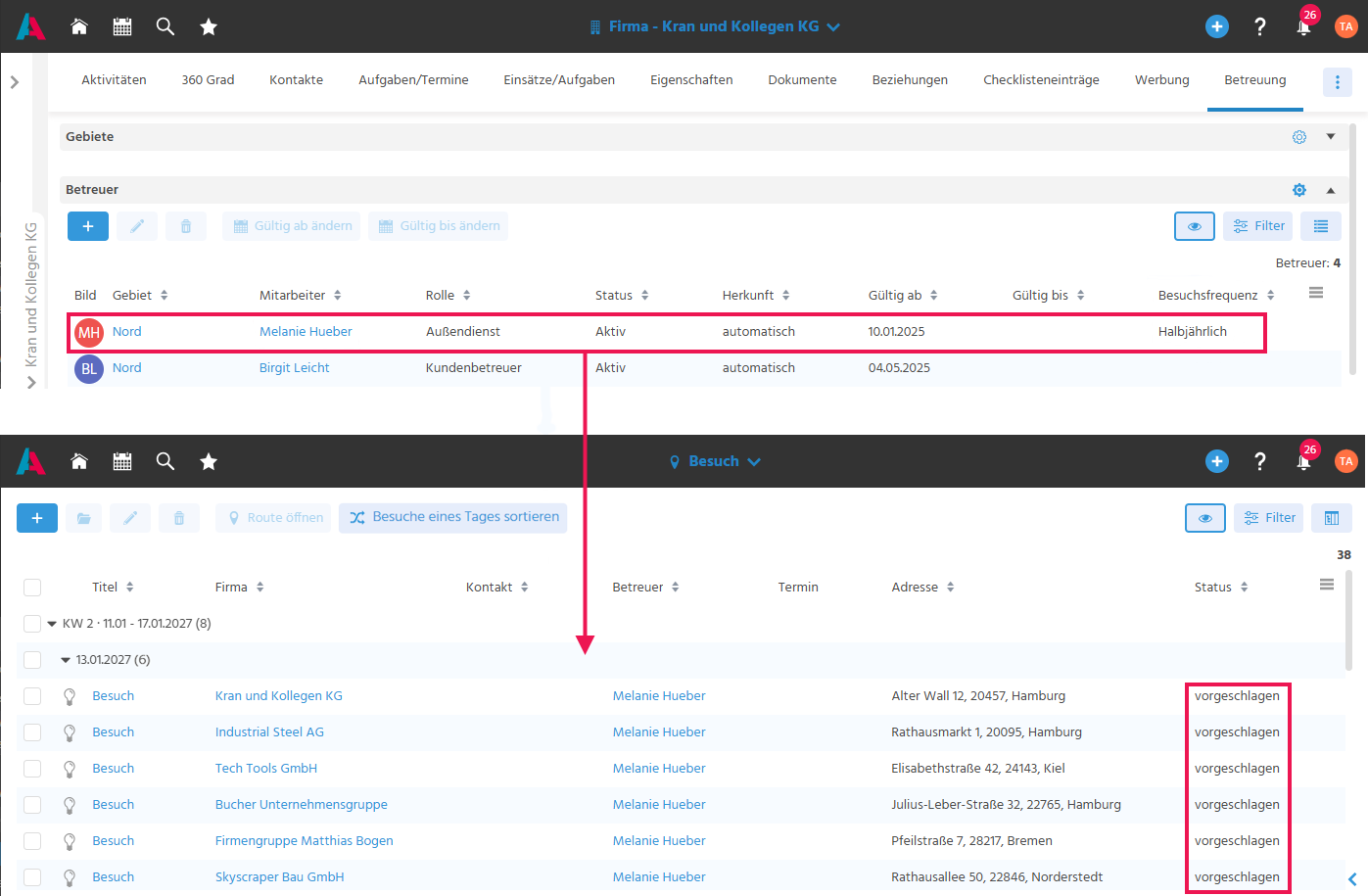Open the Filter button in Betreuer toolbar
The width and height of the screenshot is (1368, 896).
[x=1258, y=226]
